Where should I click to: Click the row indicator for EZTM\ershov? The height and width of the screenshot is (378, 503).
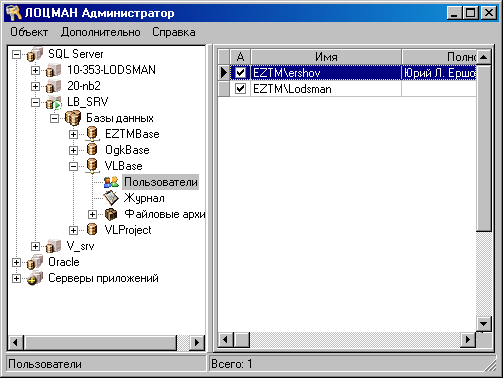pos(224,73)
